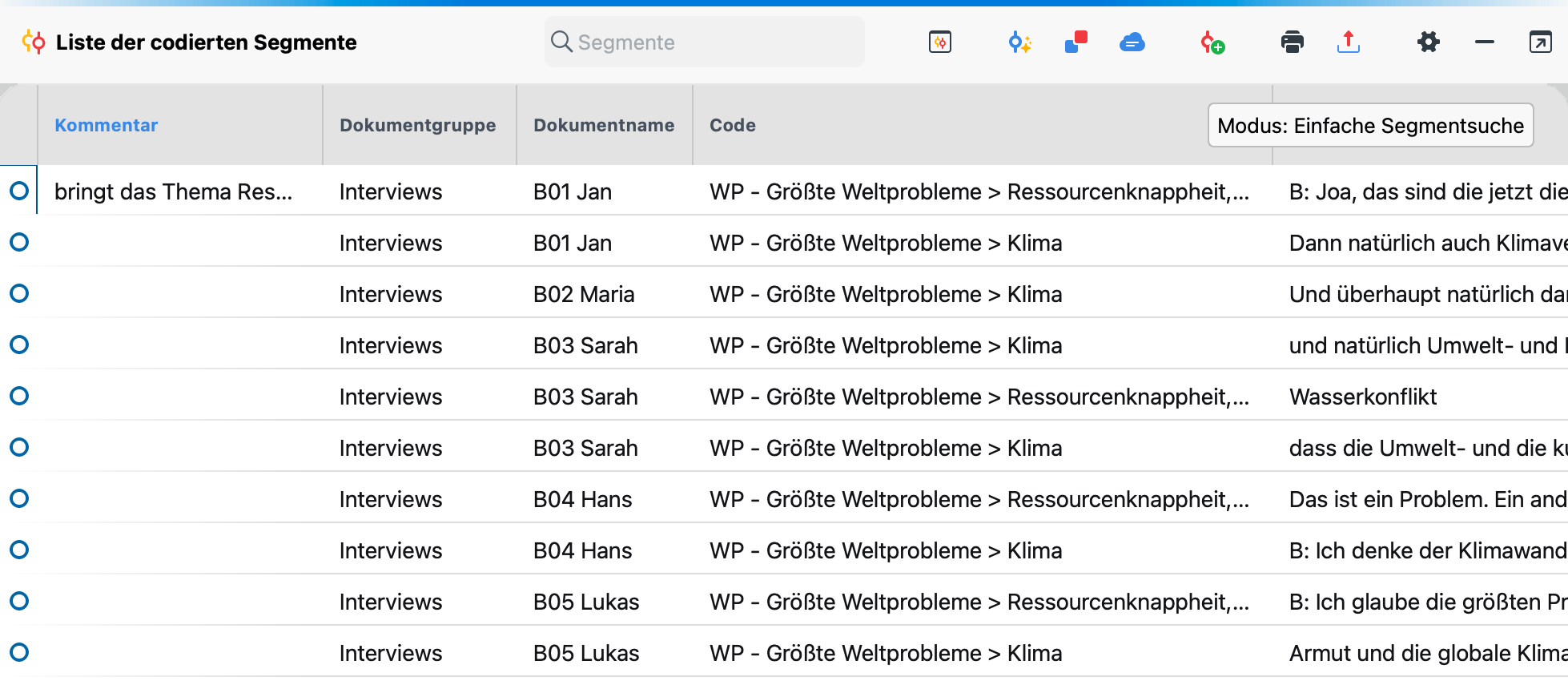Click 'Dann natürlich auch Klimave' segment
This screenshot has width=1568, height=697.
[1428, 244]
